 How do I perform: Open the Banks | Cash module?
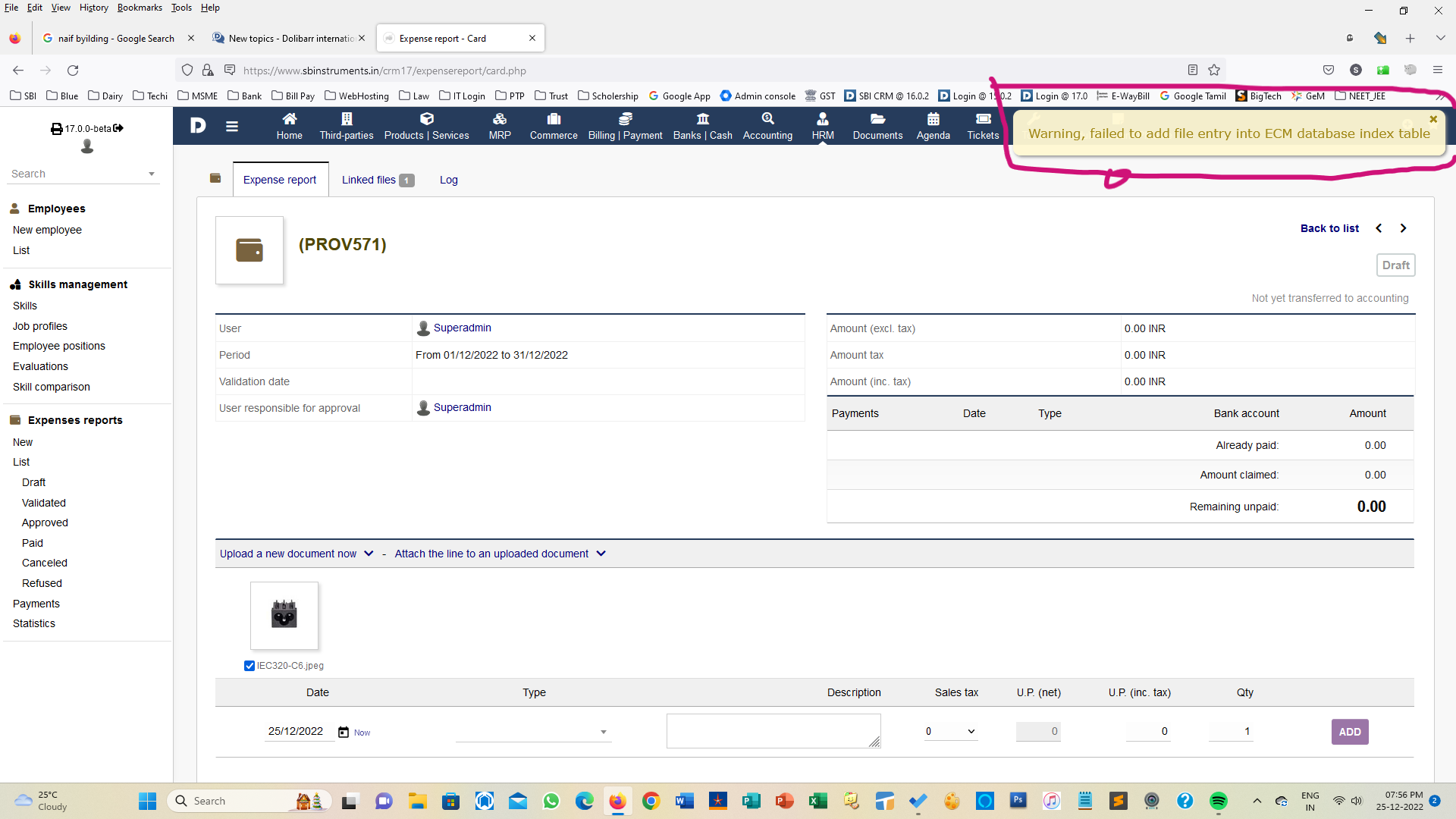pyautogui.click(x=702, y=126)
